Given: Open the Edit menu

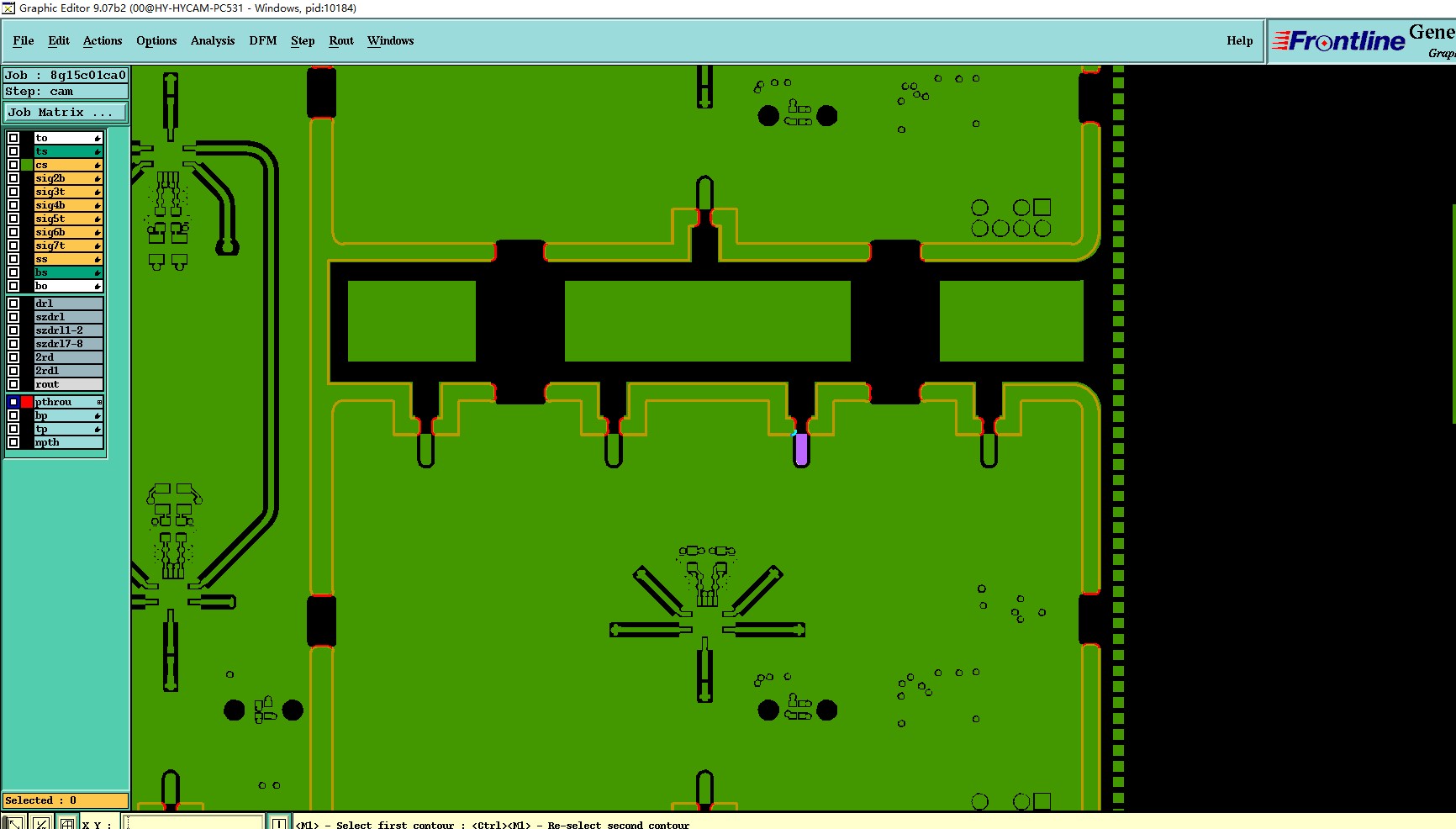Looking at the screenshot, I should tap(59, 40).
